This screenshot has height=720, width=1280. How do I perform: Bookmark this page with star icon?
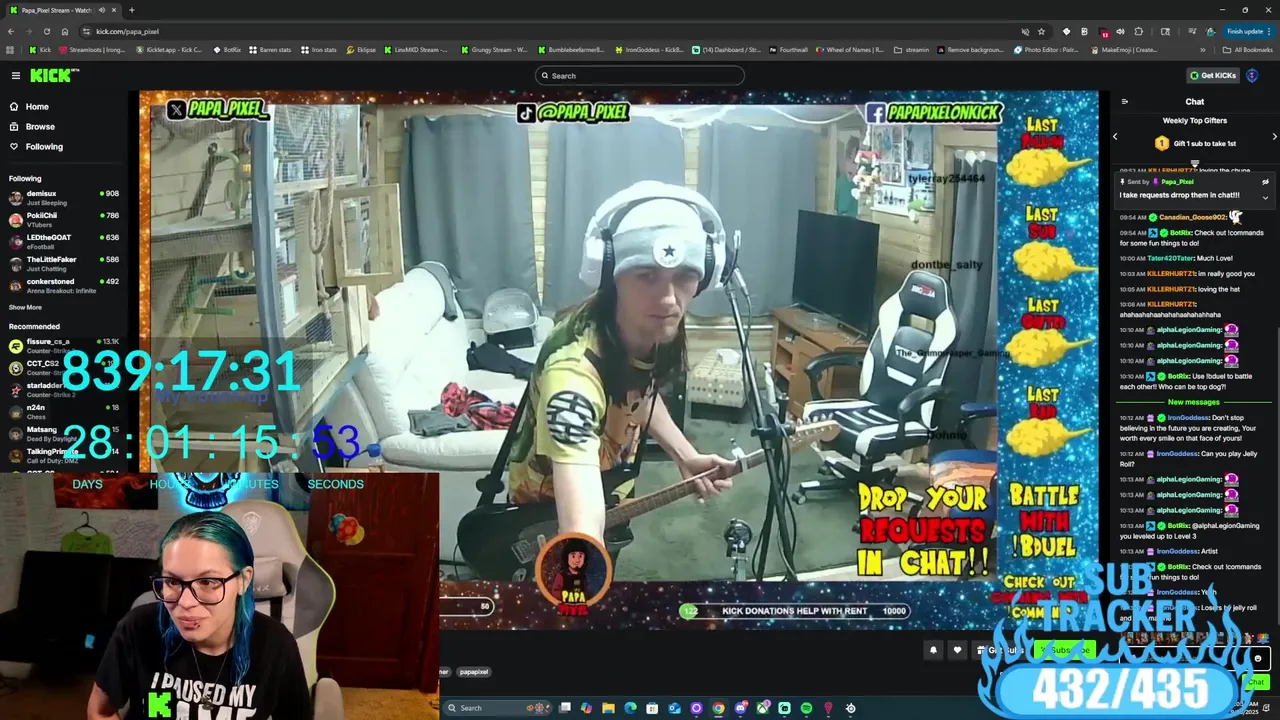click(1041, 31)
